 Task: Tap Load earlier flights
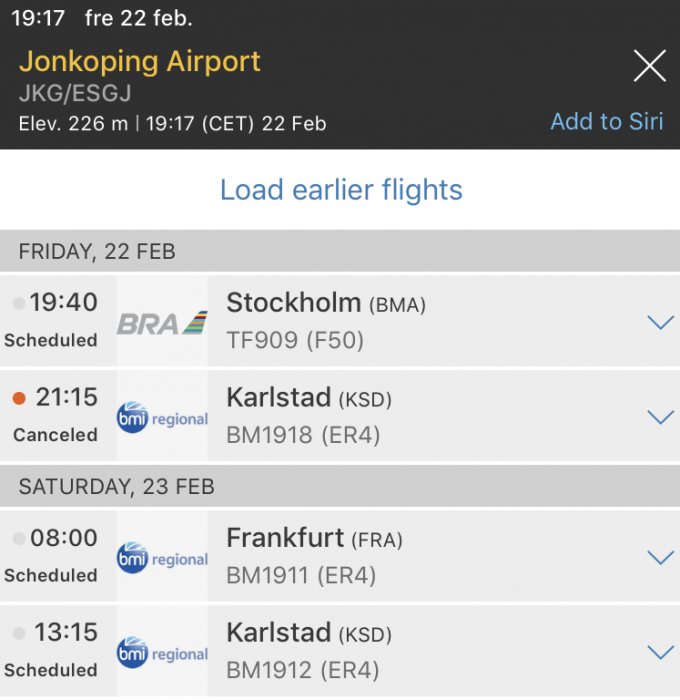(341, 190)
